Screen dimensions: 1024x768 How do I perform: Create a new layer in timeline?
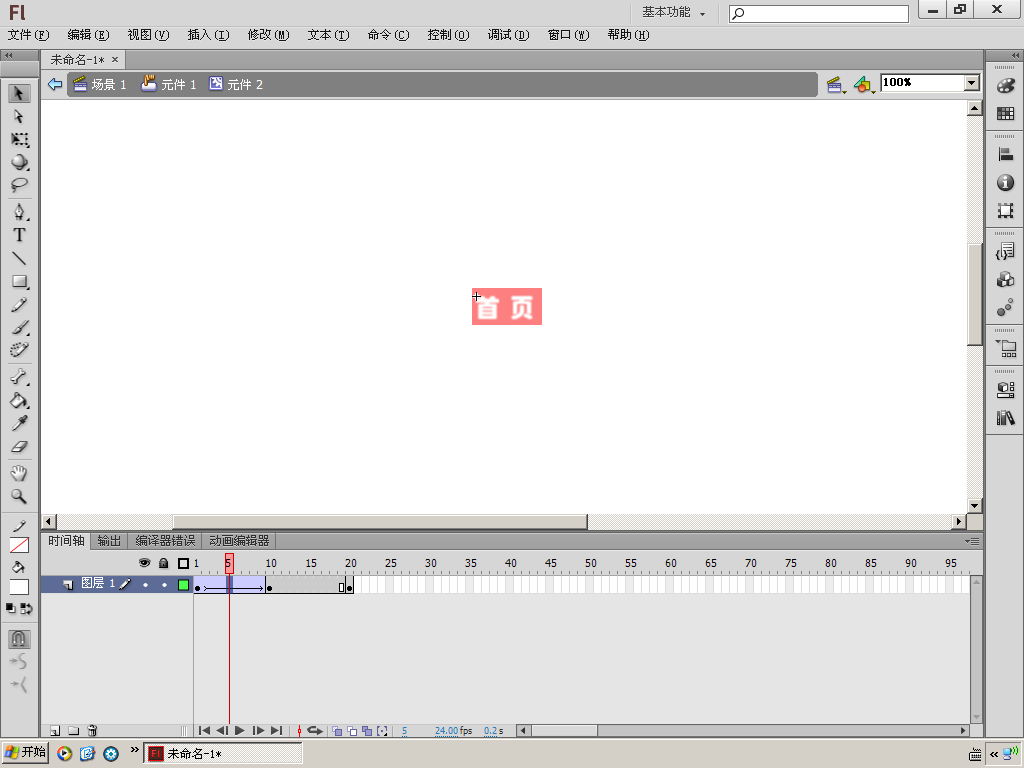(56, 731)
